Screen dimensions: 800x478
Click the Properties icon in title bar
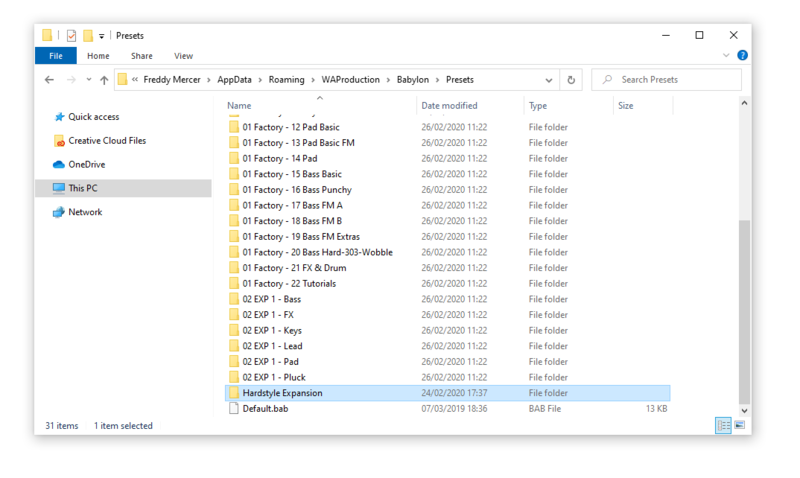pyautogui.click(x=71, y=35)
